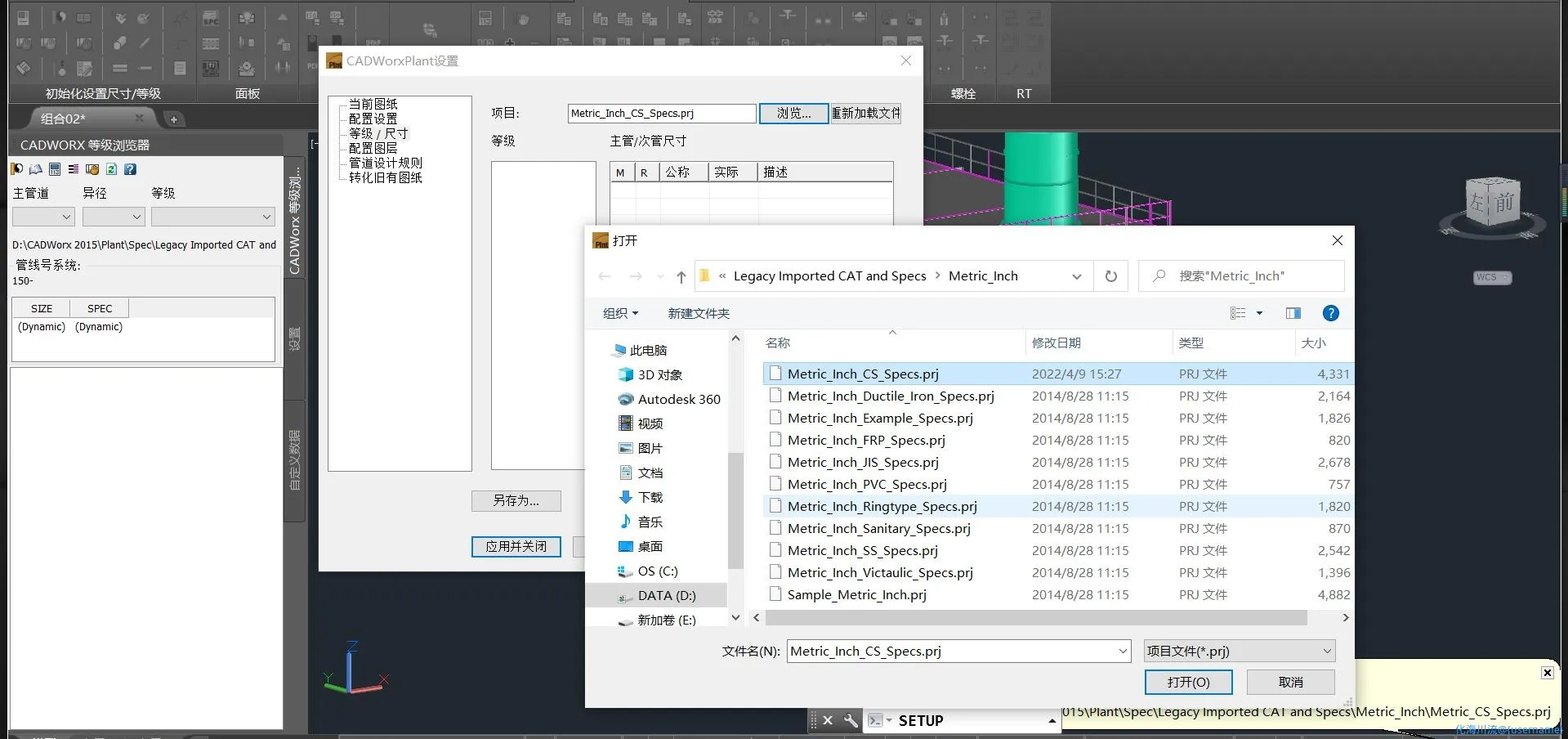Click the view mode icon in Open dialog
1568x739 pixels.
[1238, 313]
